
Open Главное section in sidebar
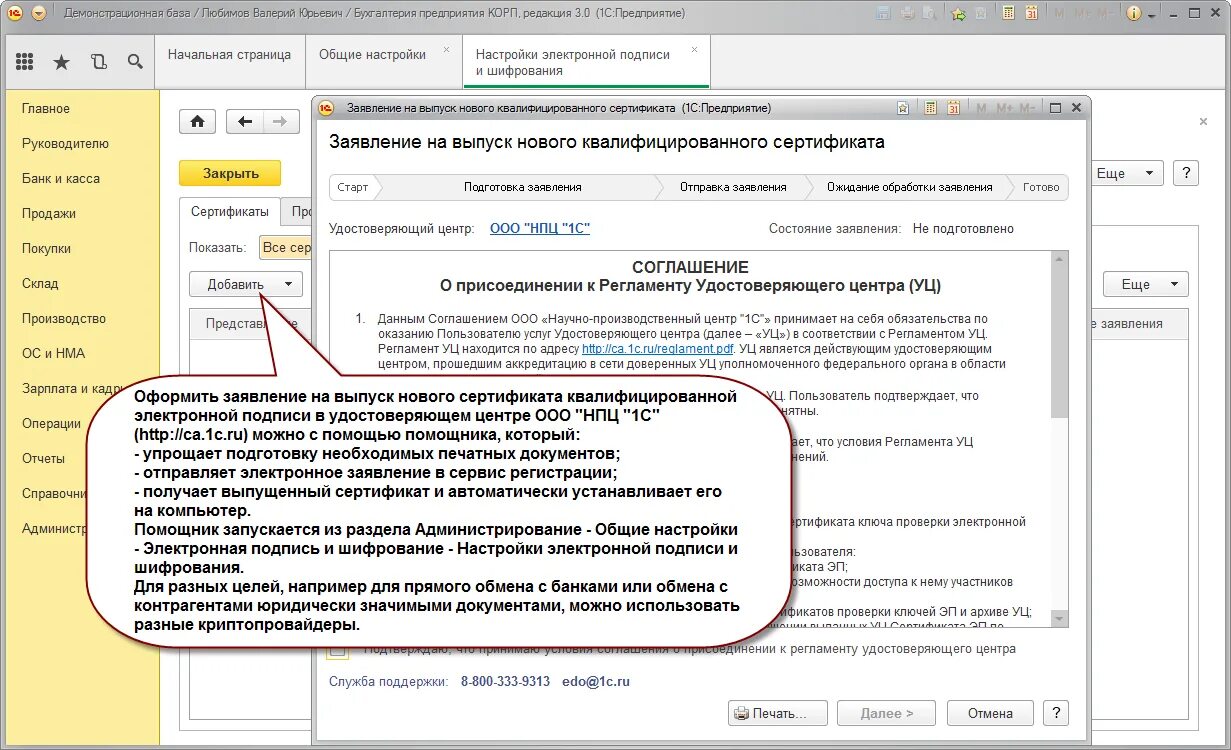(x=46, y=108)
